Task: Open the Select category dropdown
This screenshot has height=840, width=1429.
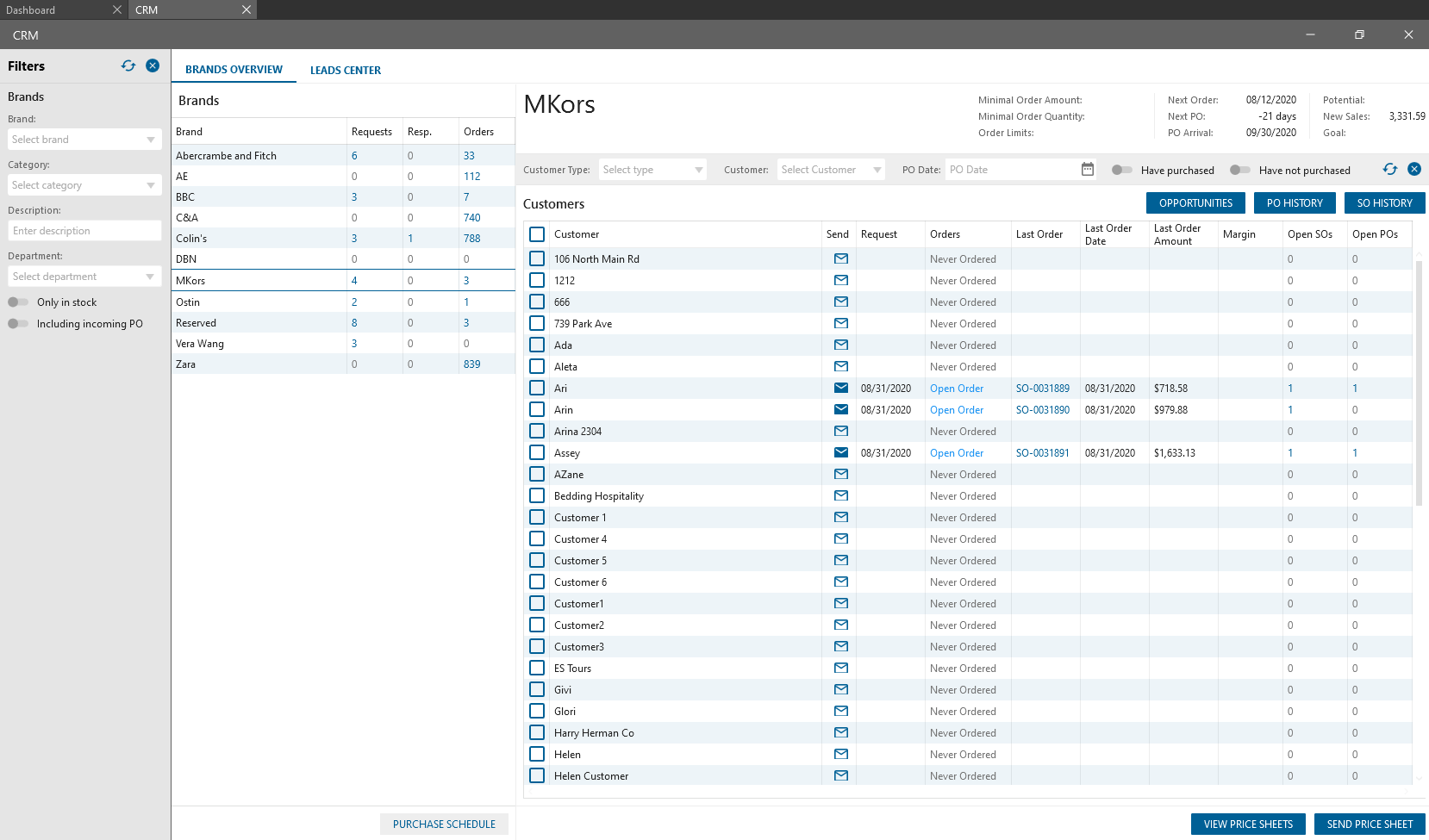Action: (84, 185)
